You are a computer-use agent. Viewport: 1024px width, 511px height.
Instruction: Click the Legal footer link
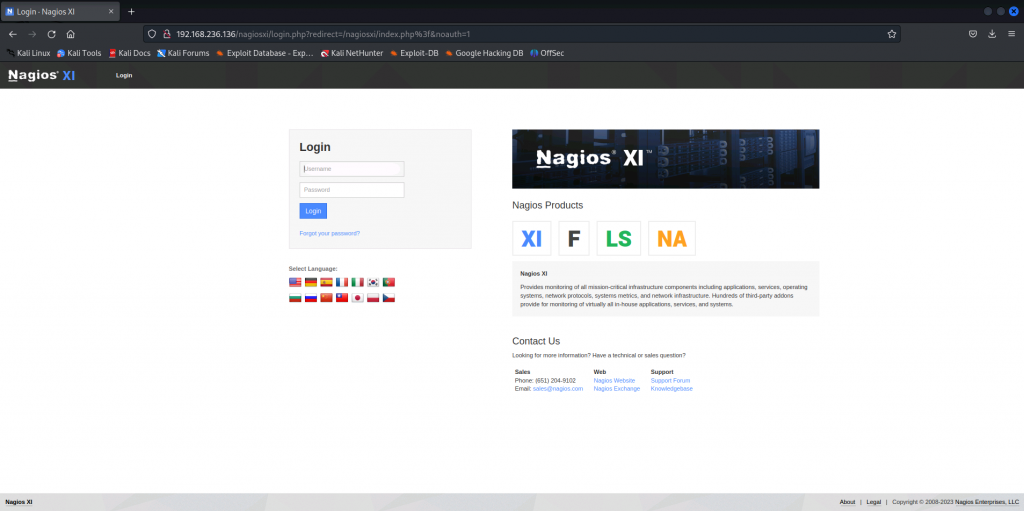point(874,502)
